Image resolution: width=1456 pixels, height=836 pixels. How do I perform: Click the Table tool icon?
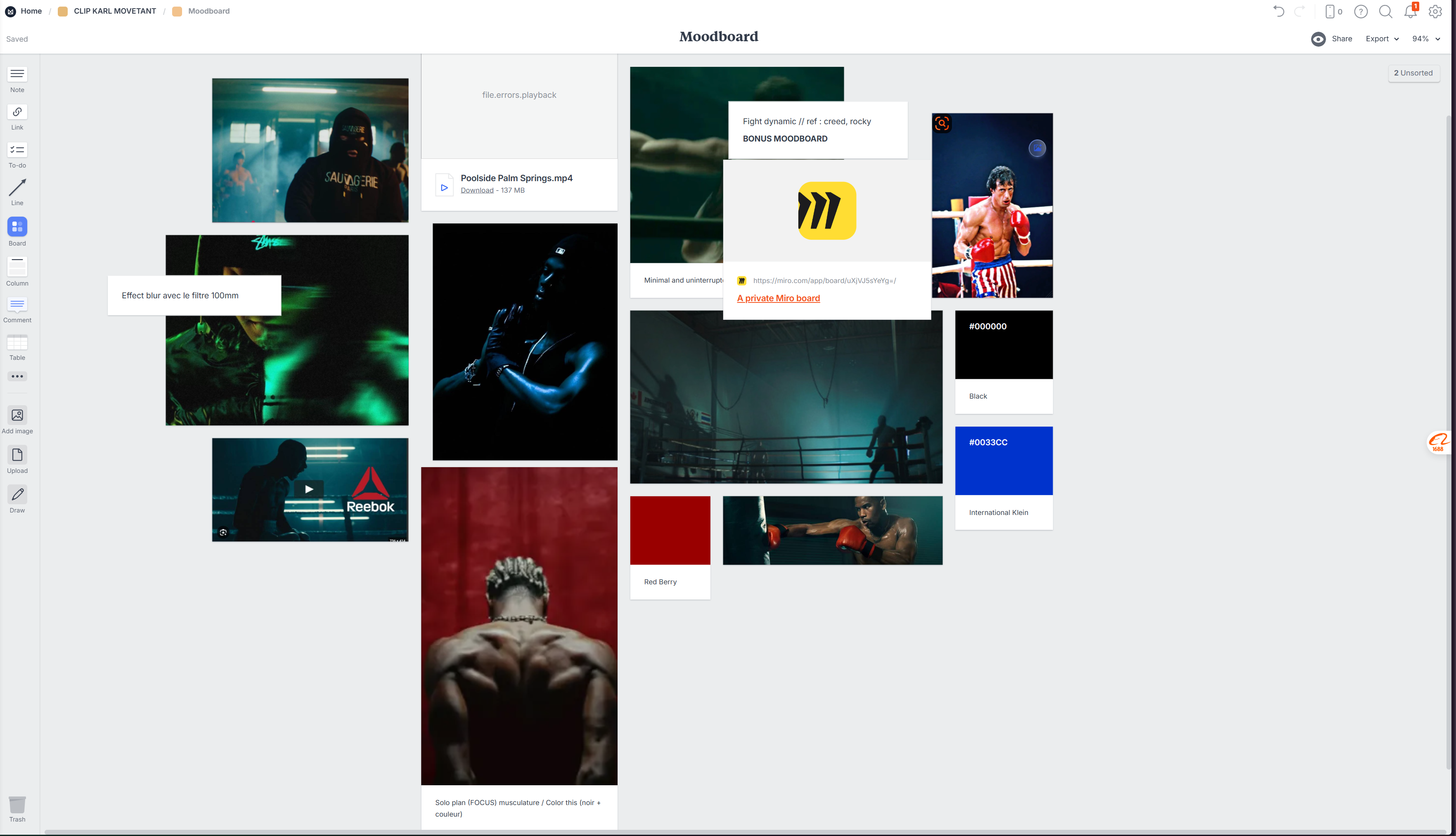(x=17, y=342)
